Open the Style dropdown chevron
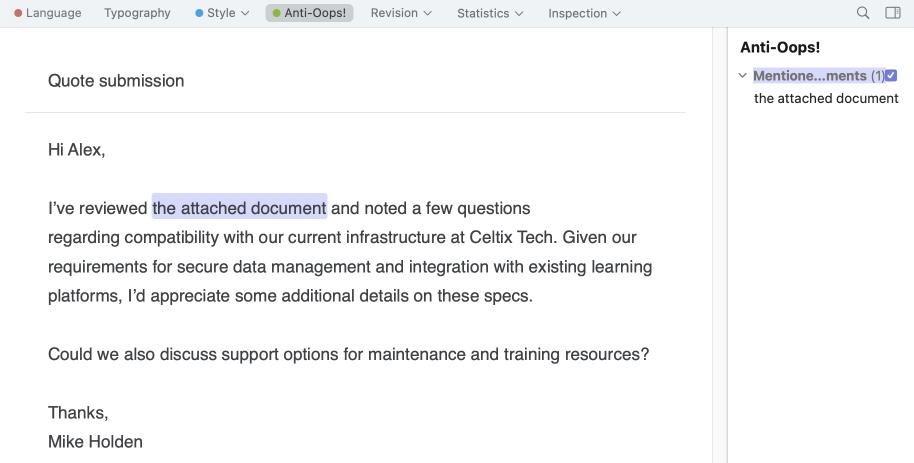Screen dimensions: 914x463 245,13
